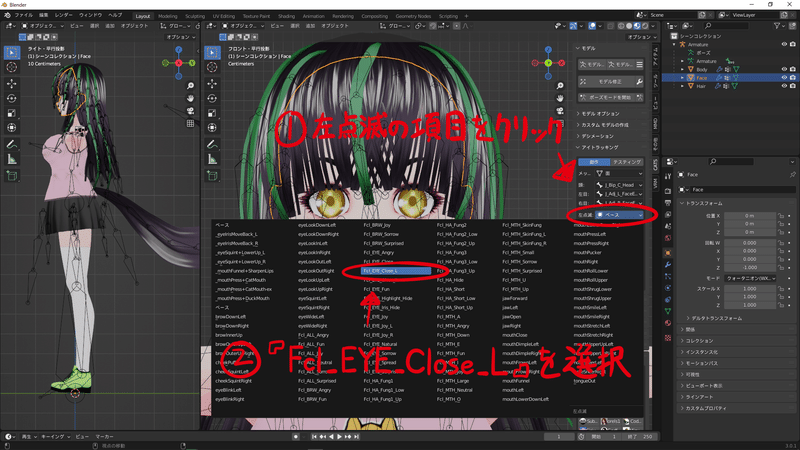The width and height of the screenshot is (800, 450).
Task: Expand the コレクション panel in properties
Action: click(x=699, y=341)
